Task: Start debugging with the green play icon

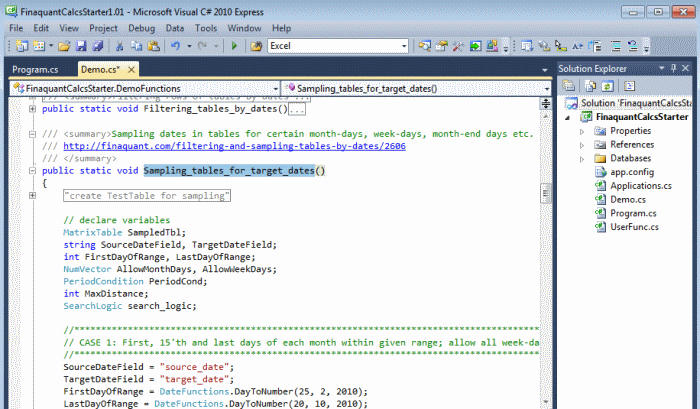Action: (x=234, y=46)
